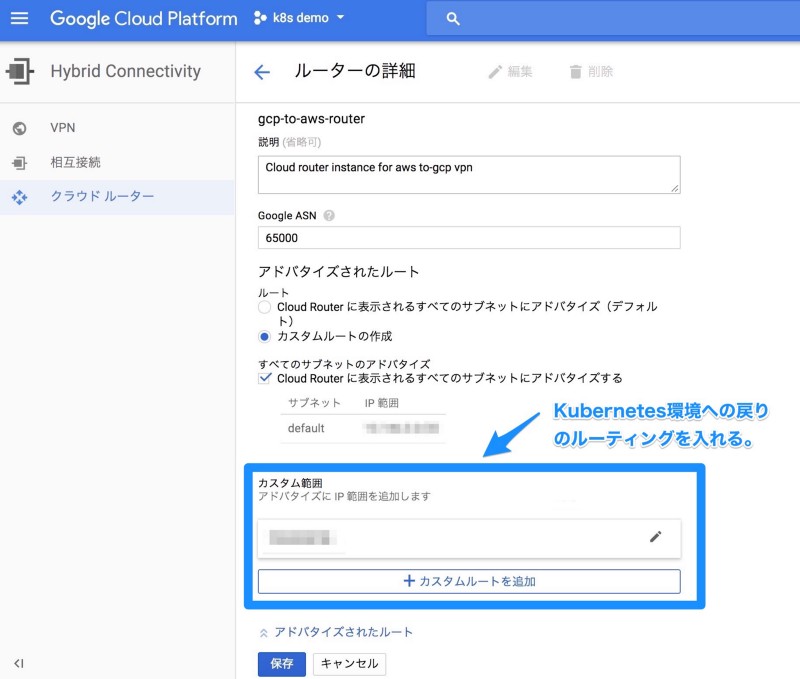Open the k8s demo project dropdown

[299, 18]
